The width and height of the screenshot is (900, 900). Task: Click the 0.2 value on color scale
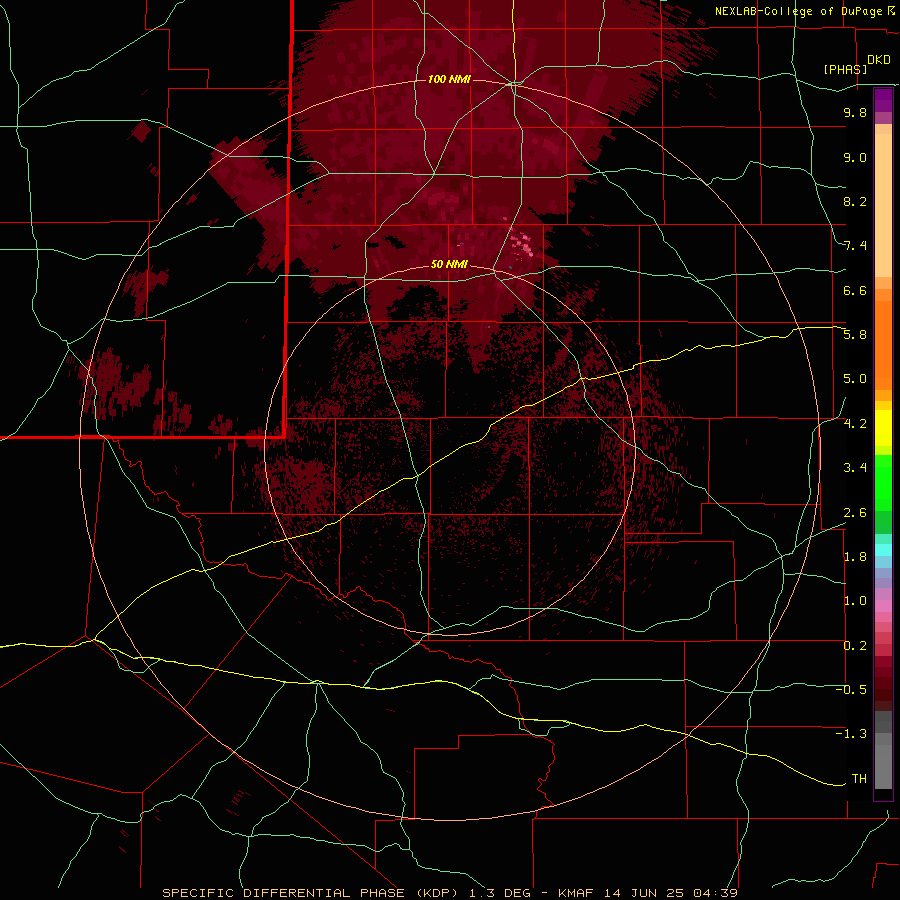tap(855, 646)
